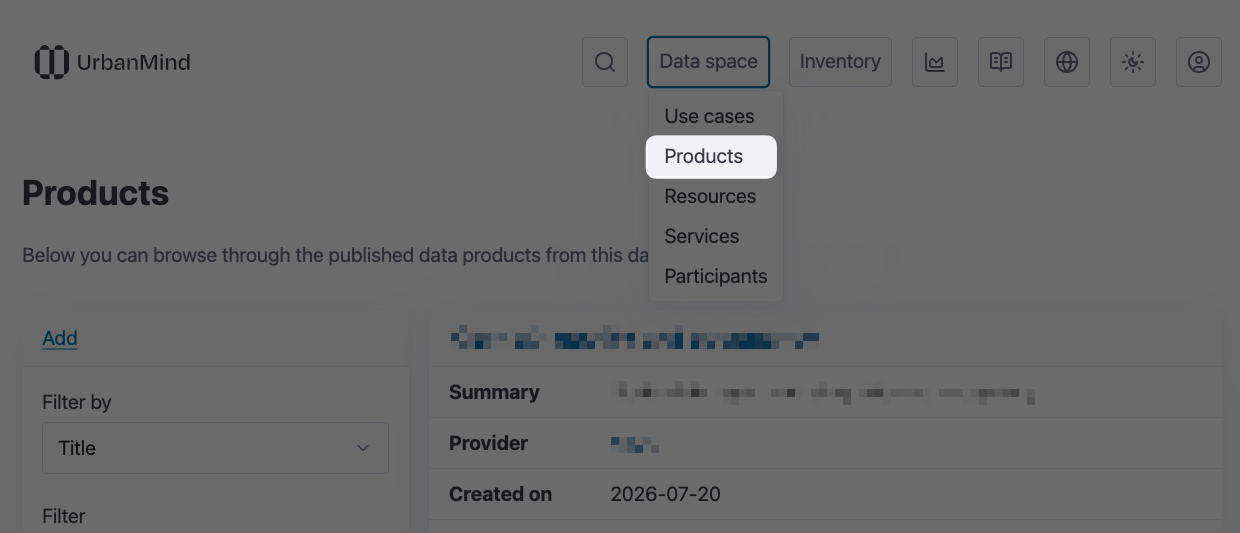
Task: Open the search magnifier icon
Action: pyautogui.click(x=605, y=62)
